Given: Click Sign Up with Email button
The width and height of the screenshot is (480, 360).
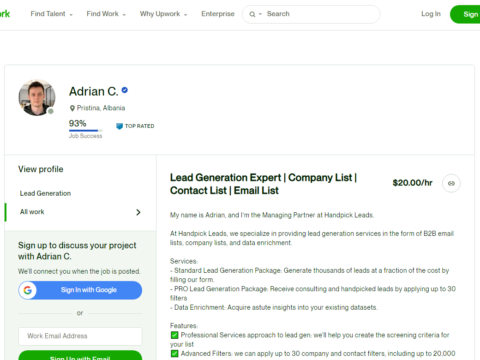Looking at the screenshot, I should click(80, 356).
